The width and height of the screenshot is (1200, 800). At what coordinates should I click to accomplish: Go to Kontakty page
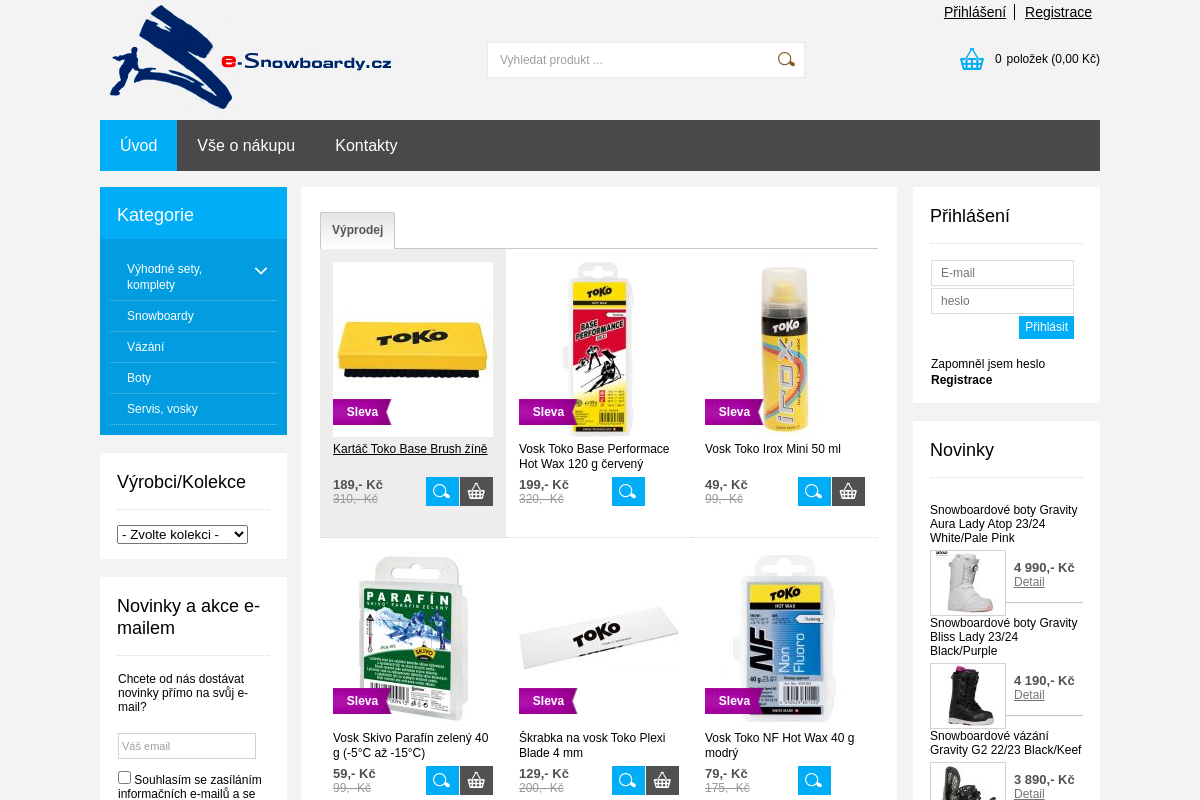[x=366, y=146]
